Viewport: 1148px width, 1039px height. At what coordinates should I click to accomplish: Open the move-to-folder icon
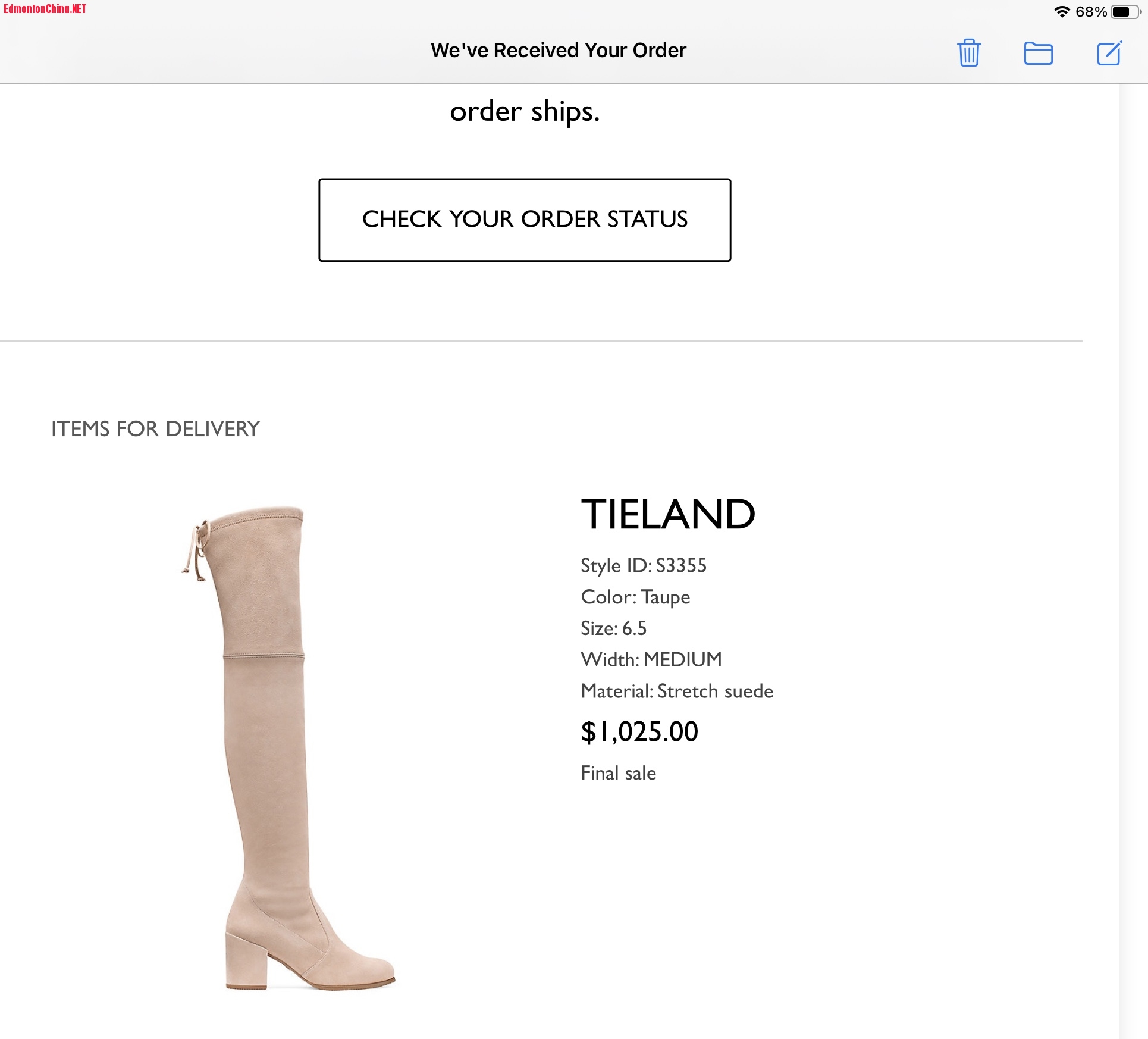(1038, 54)
